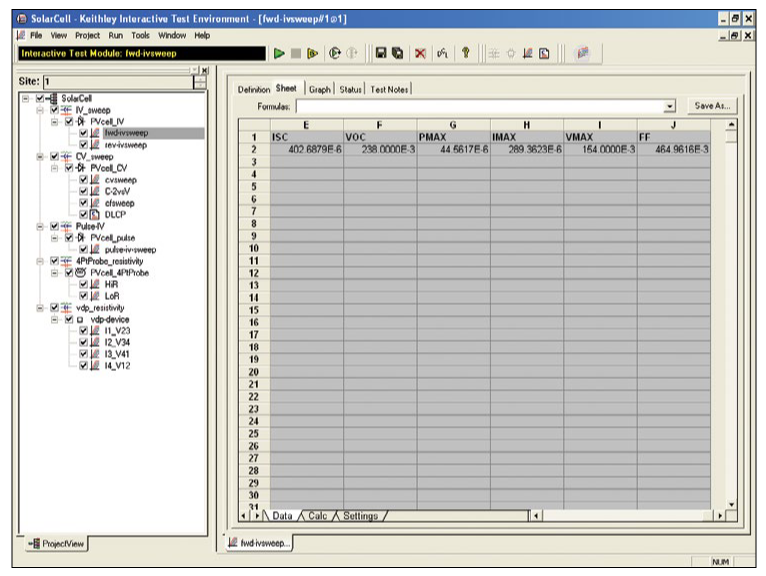Open the Project menu
The height and width of the screenshot is (576, 766).
[x=87, y=35]
